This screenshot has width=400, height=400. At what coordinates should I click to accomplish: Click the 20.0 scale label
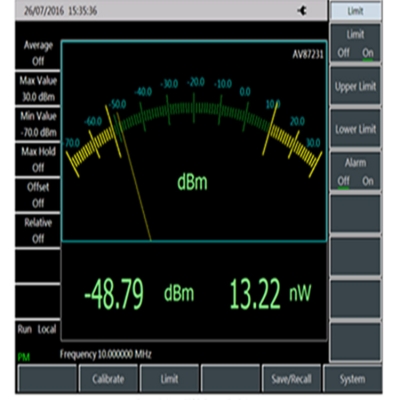[x=297, y=121]
